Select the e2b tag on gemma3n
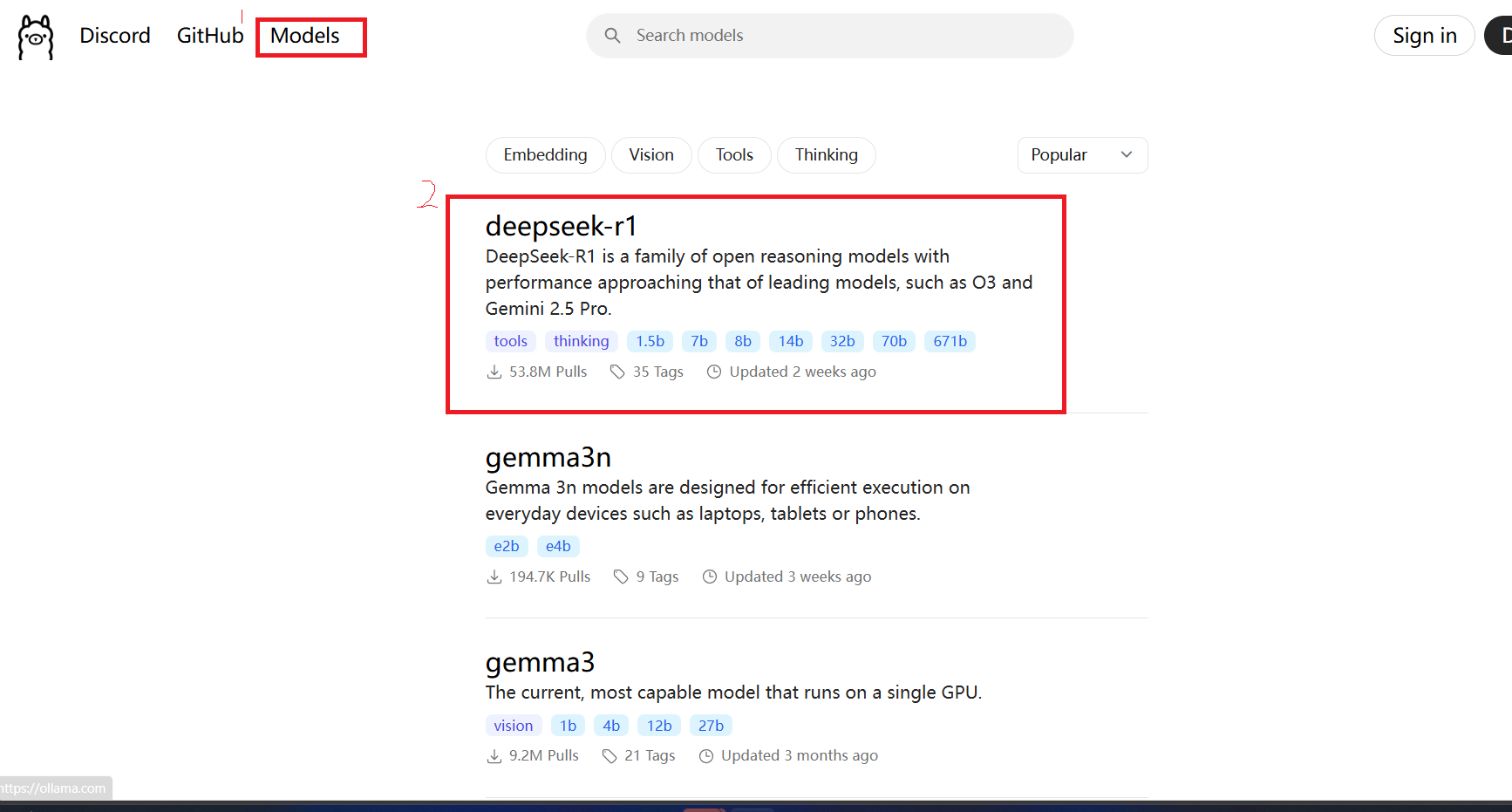The height and width of the screenshot is (812, 1512). (507, 546)
